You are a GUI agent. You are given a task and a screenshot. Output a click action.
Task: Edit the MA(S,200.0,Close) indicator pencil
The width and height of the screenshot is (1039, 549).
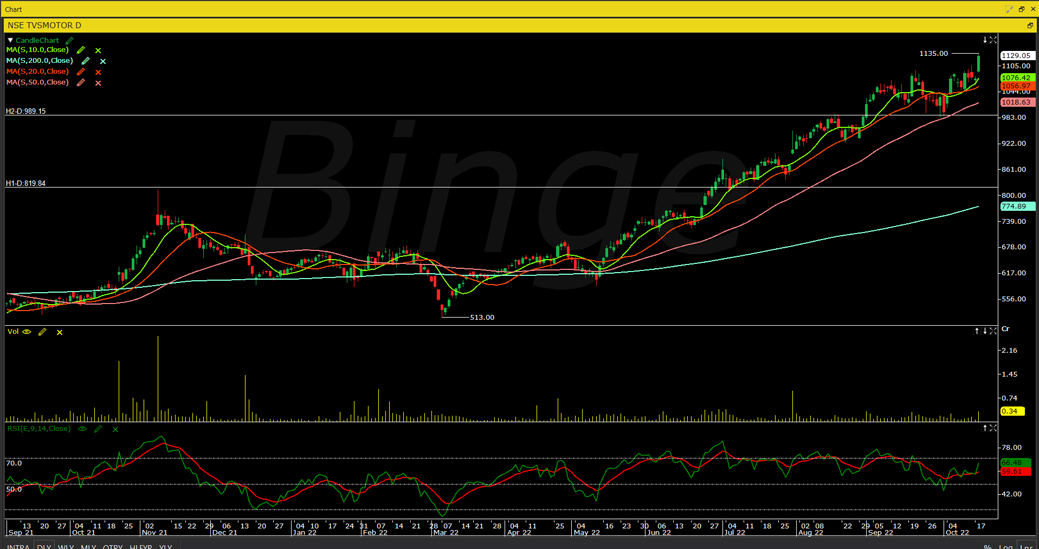85,61
